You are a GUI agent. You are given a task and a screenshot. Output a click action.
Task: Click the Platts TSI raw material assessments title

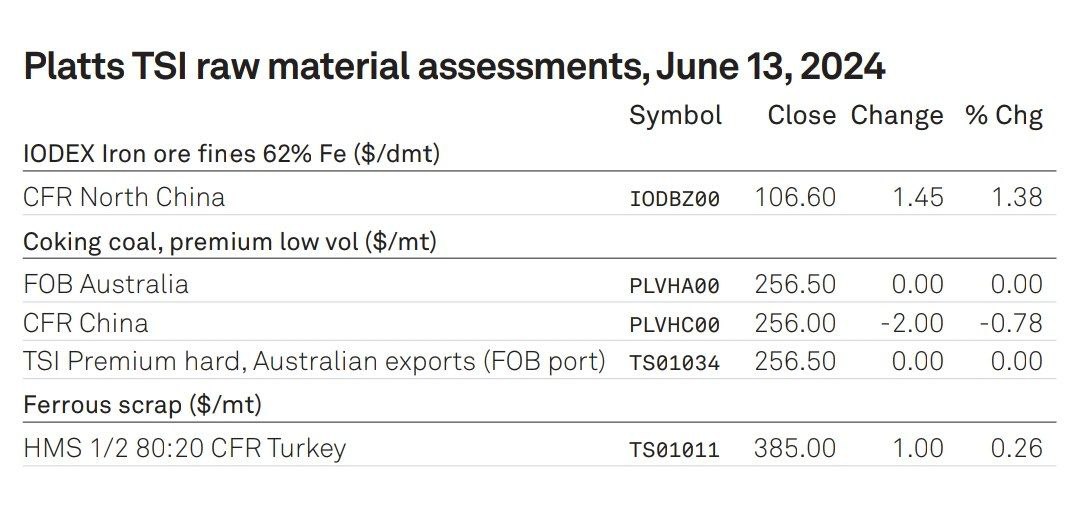point(454,68)
